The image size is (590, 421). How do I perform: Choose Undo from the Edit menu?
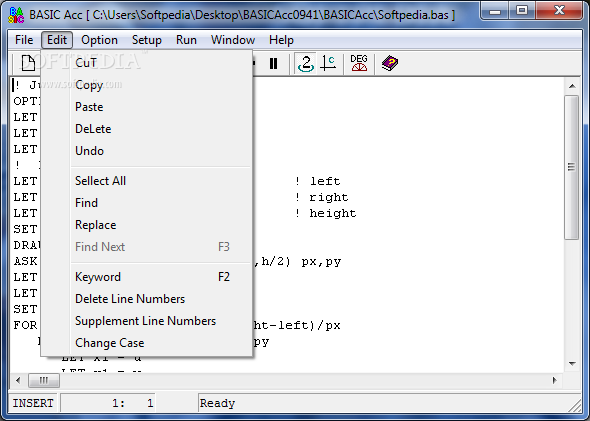click(x=147, y=151)
